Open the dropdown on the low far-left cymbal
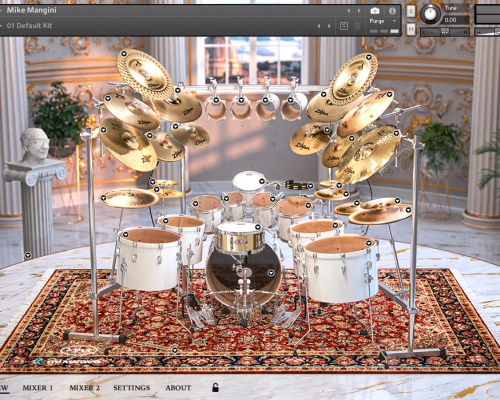The width and height of the screenshot is (500, 400). coord(103,198)
